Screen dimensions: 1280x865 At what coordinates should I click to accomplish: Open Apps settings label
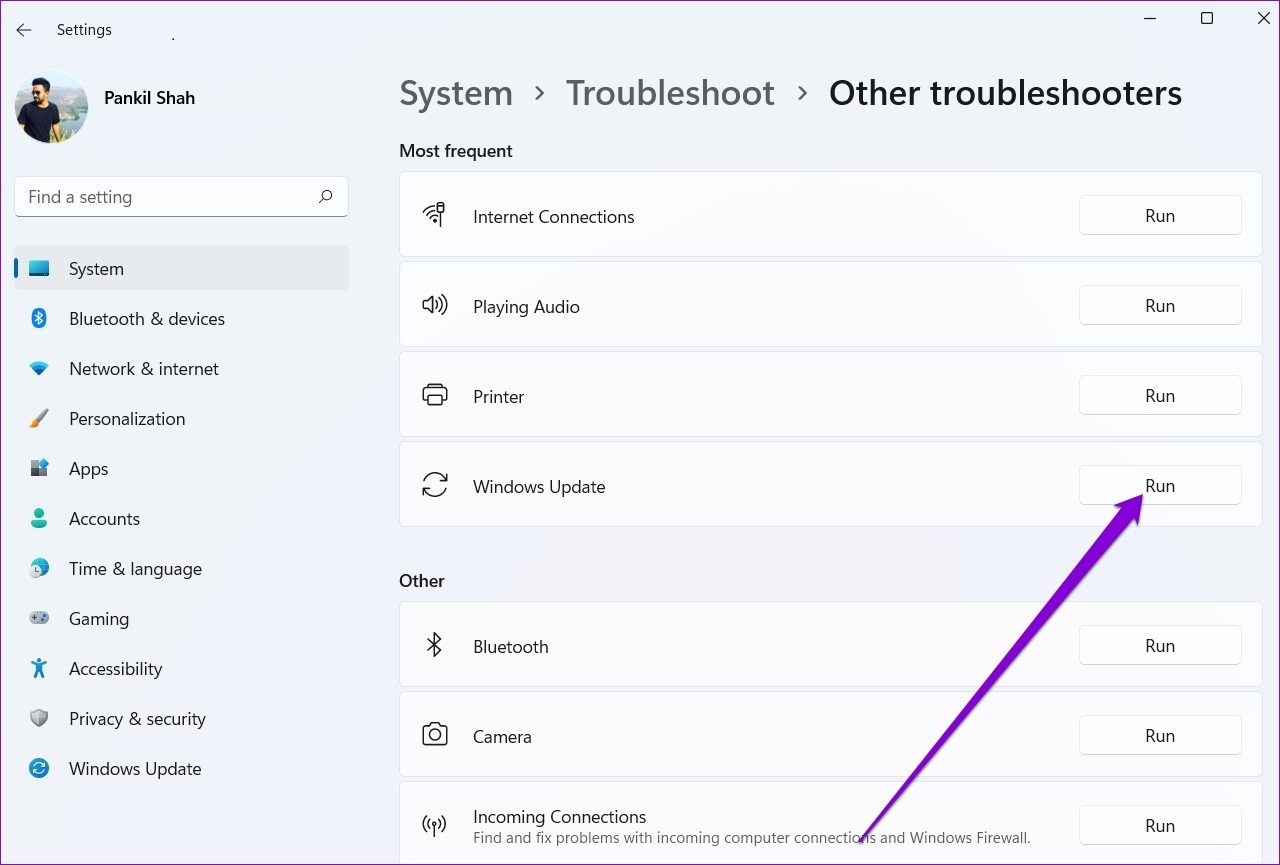tap(88, 469)
